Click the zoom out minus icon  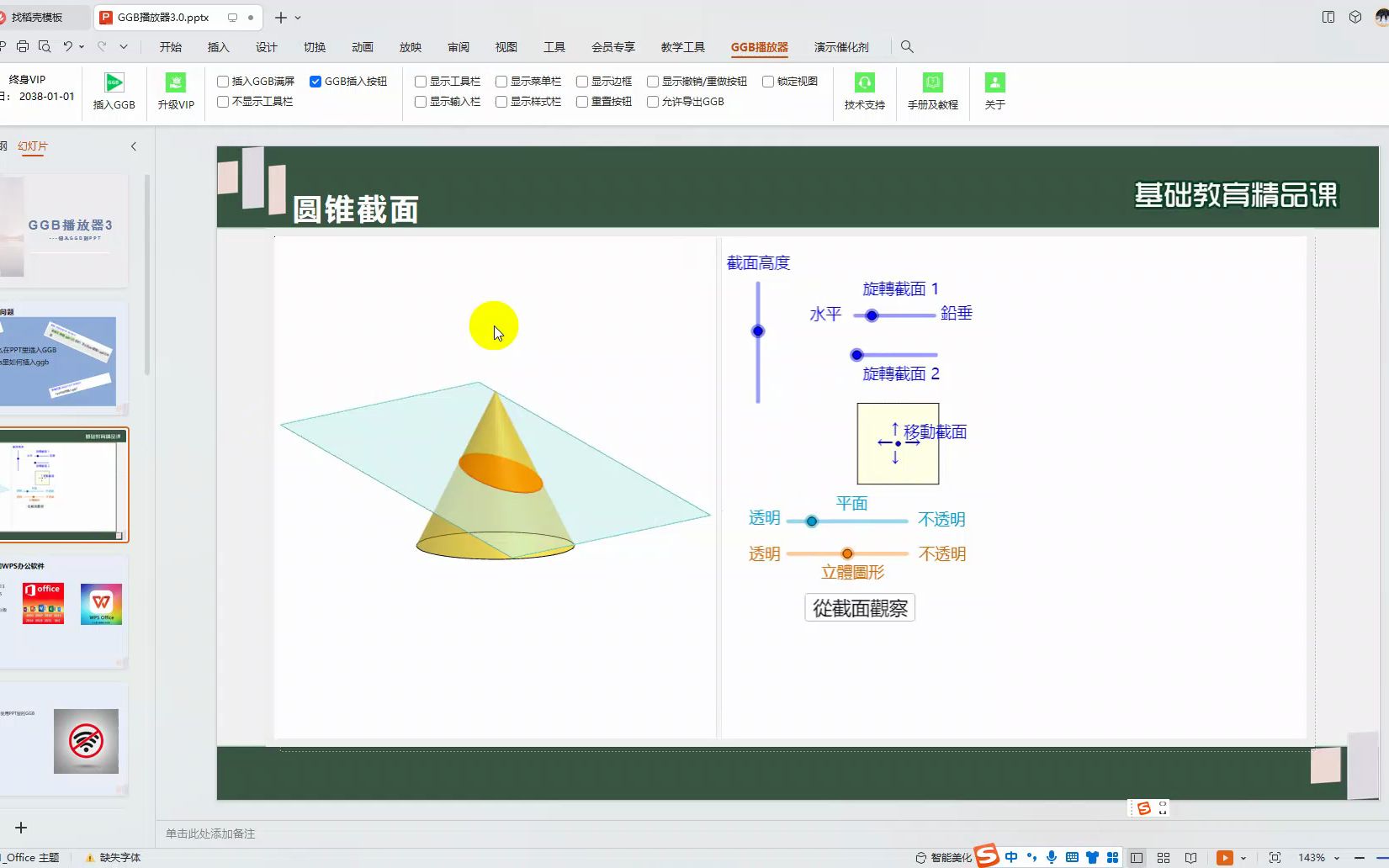tap(1359, 858)
